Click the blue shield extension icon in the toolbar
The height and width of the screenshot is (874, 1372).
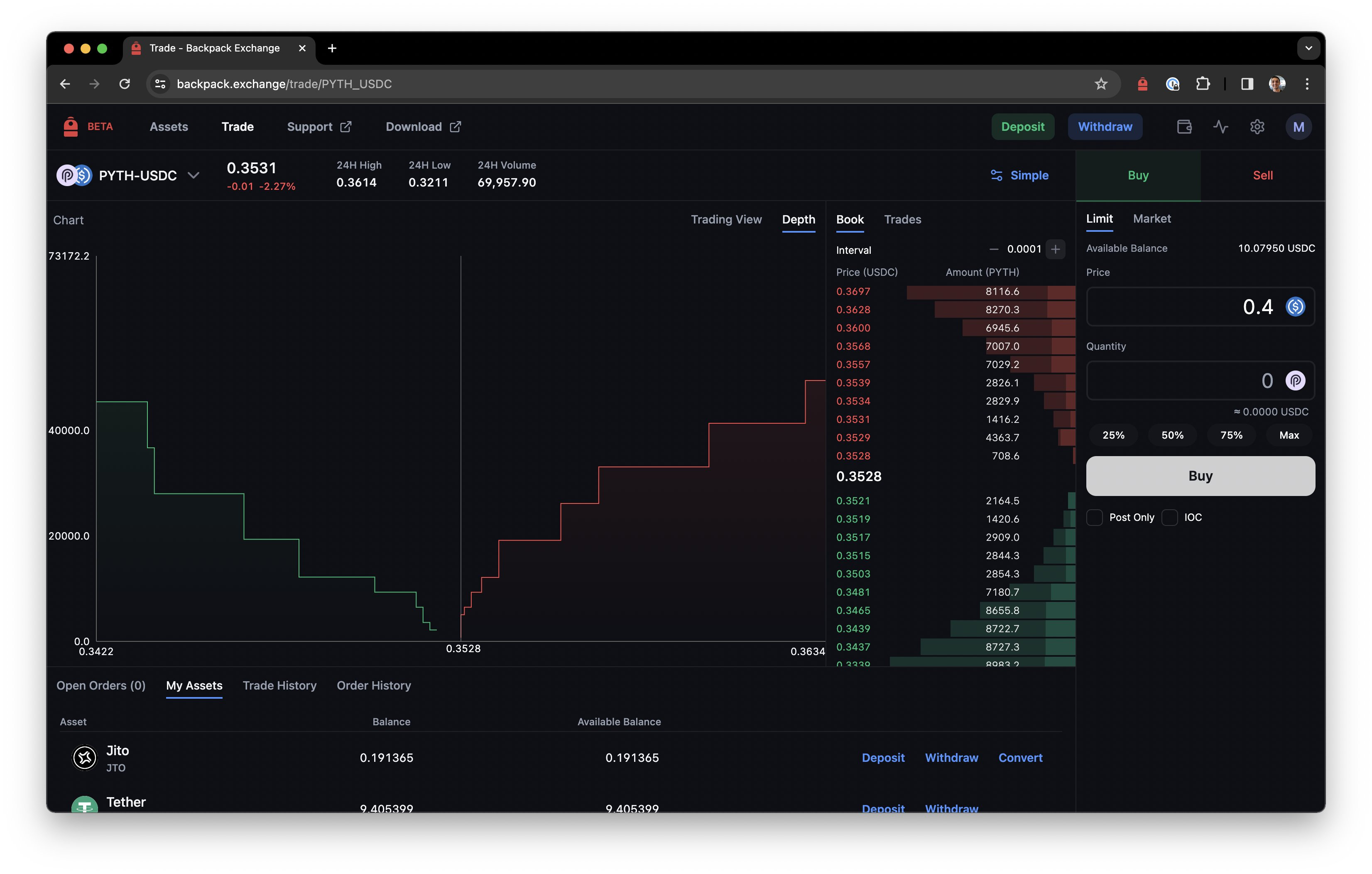(x=1172, y=84)
